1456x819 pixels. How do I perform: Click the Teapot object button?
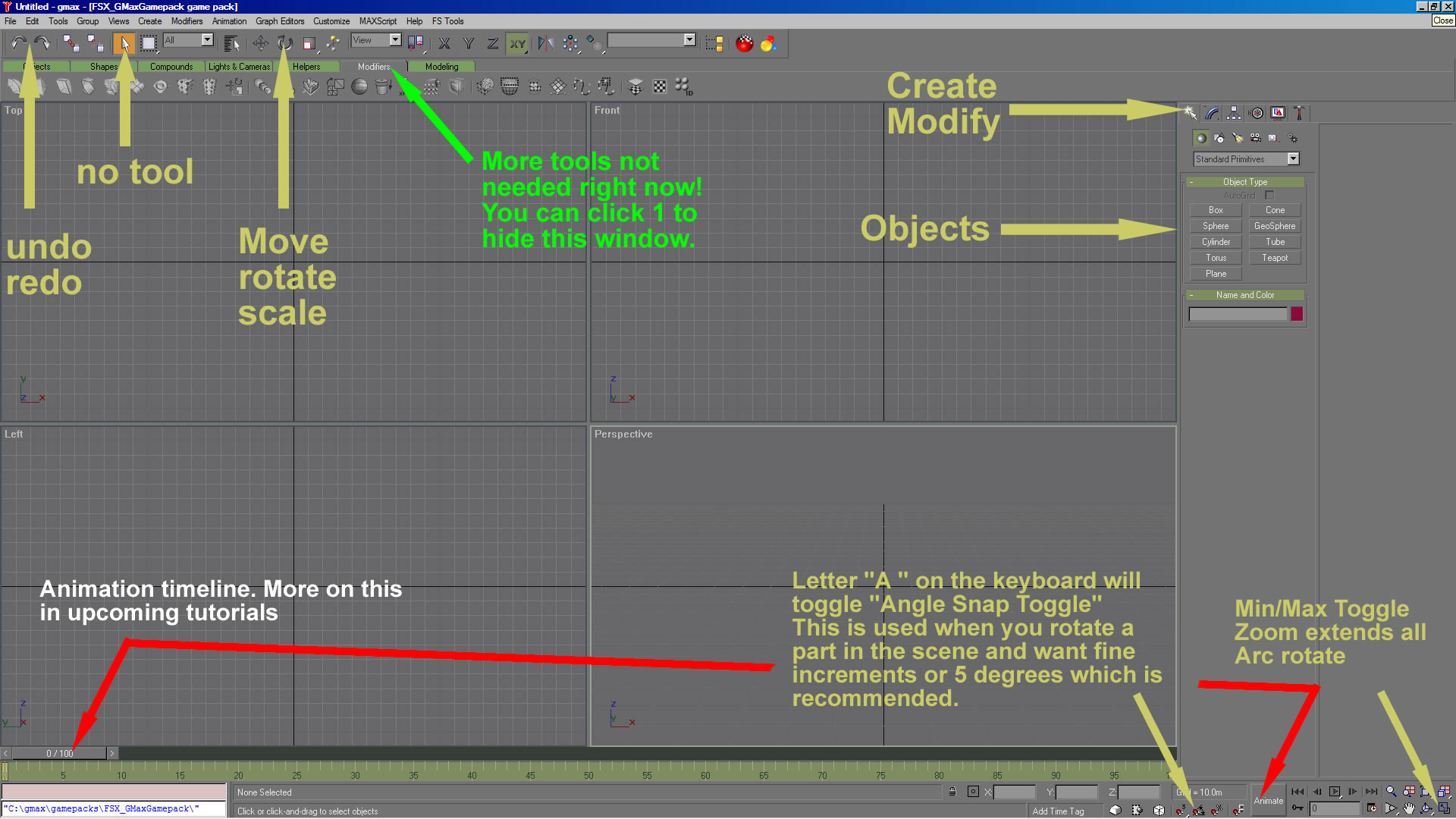click(1274, 258)
